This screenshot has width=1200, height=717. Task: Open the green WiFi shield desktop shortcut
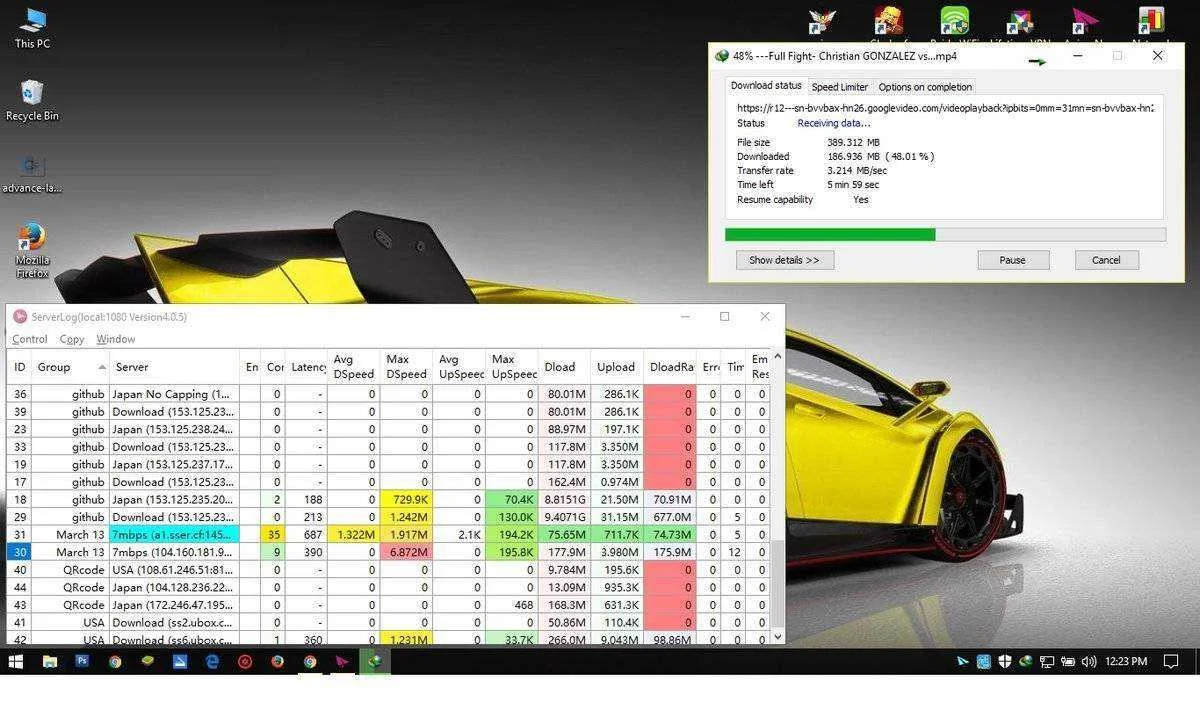point(954,22)
